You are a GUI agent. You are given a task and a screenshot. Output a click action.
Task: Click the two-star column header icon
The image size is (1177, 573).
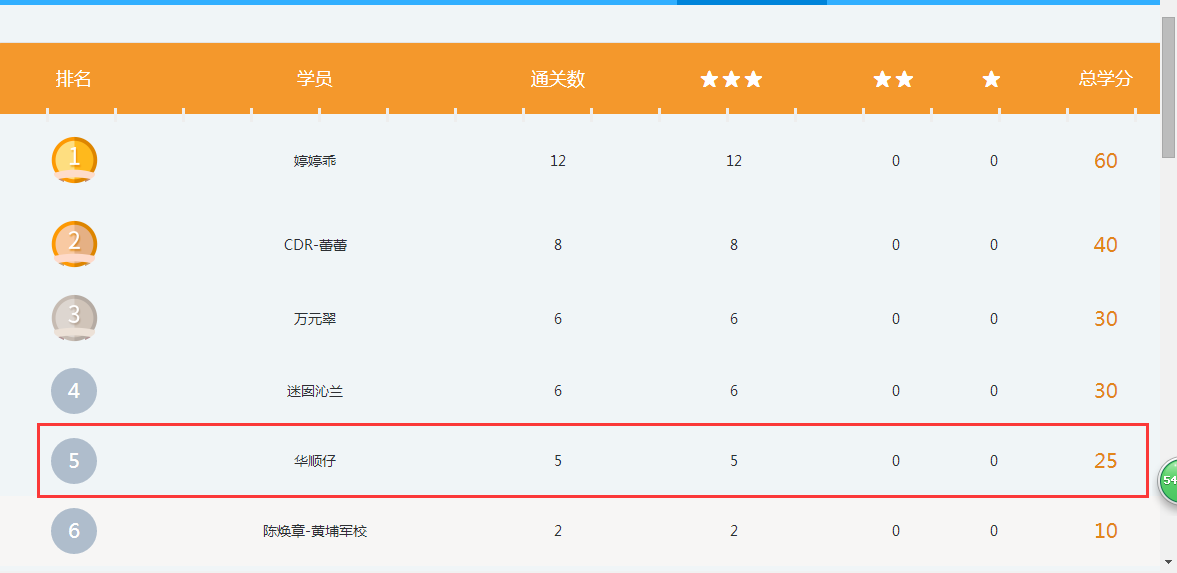(x=893, y=79)
